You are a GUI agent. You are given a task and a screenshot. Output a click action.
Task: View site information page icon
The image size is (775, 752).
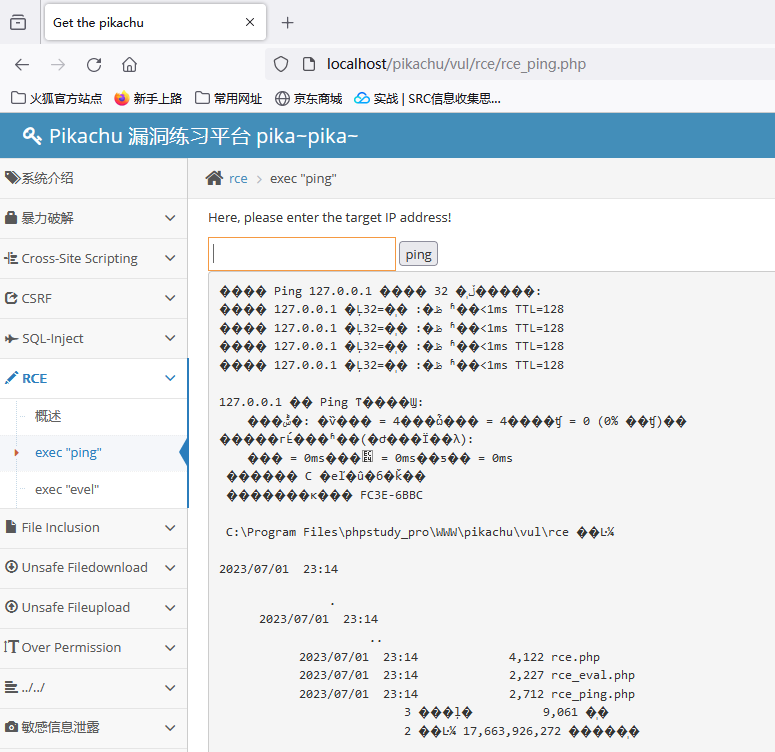point(309,64)
